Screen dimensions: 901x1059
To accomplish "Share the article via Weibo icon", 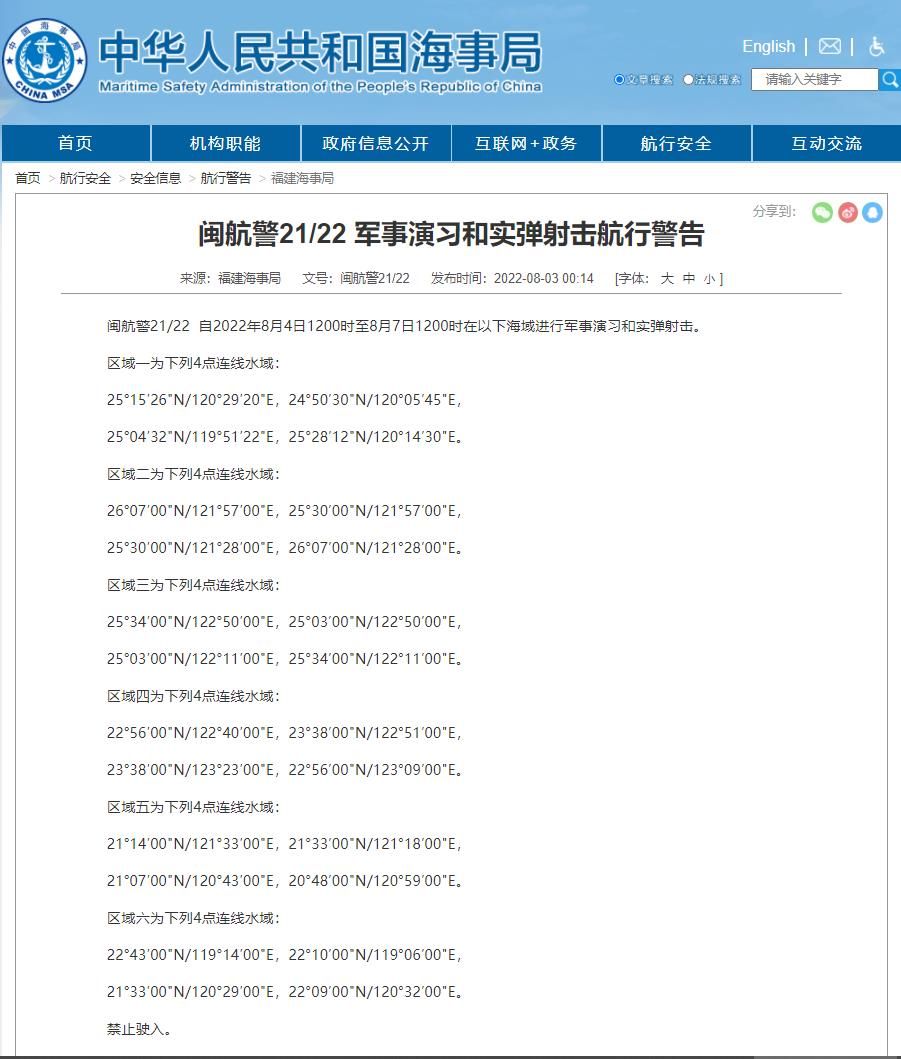I will tap(848, 212).
